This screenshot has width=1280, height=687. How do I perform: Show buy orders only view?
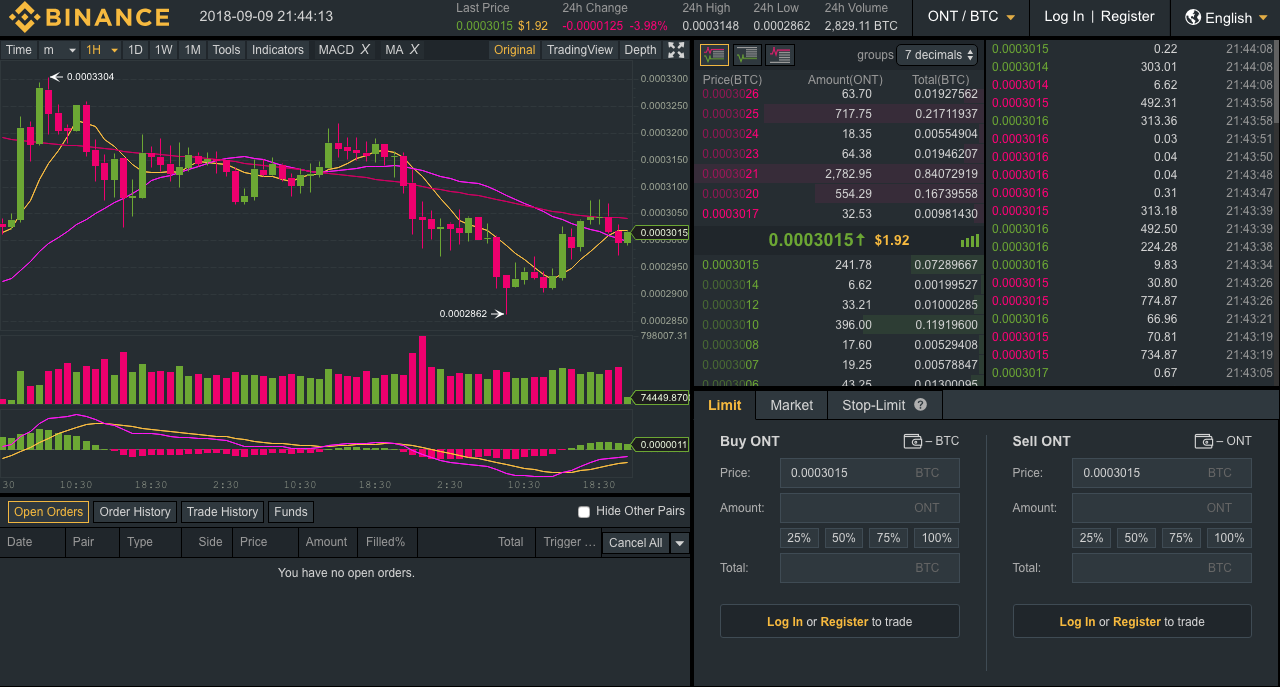click(x=747, y=55)
